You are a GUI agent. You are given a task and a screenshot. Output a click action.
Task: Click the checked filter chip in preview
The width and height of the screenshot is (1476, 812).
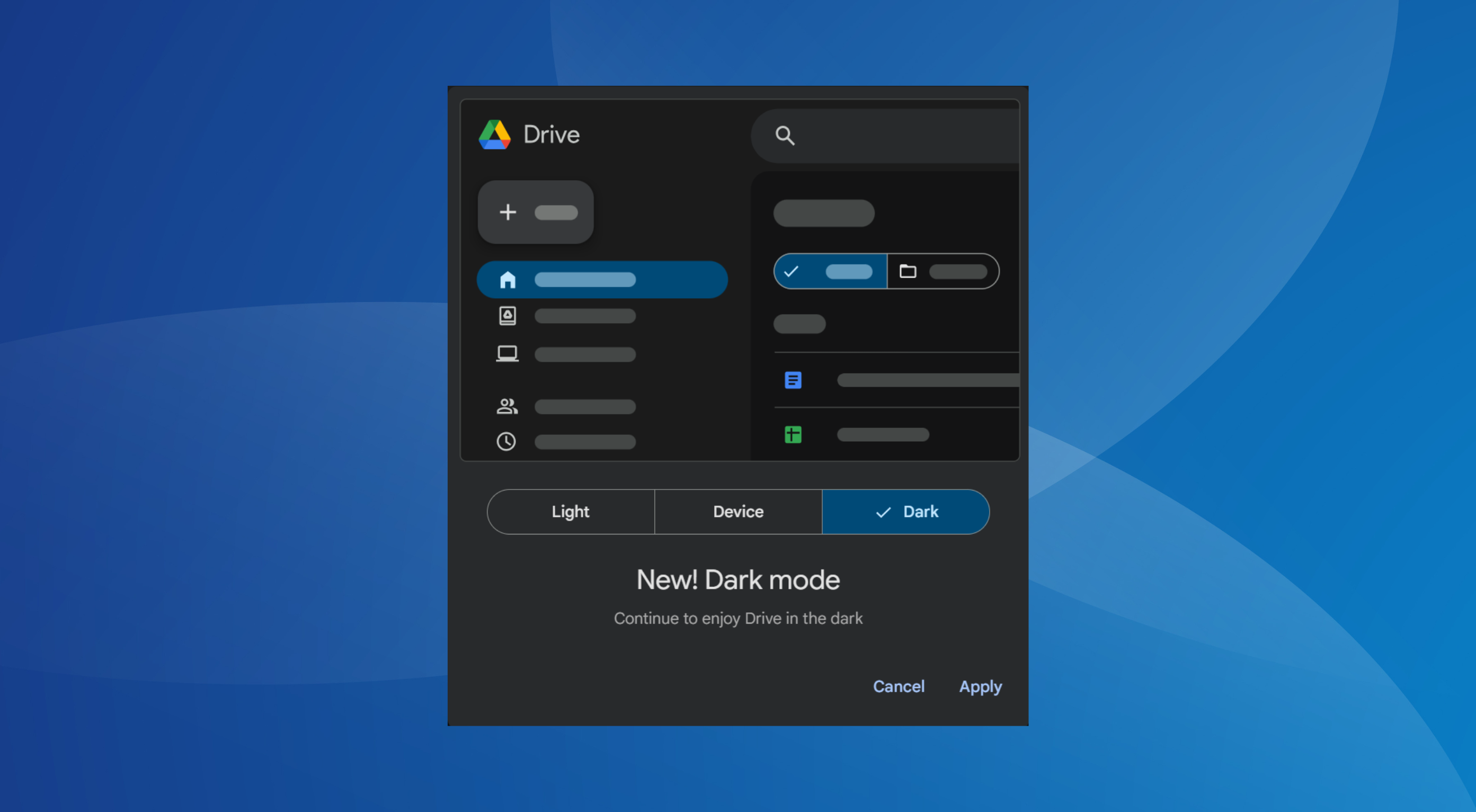[x=830, y=271]
